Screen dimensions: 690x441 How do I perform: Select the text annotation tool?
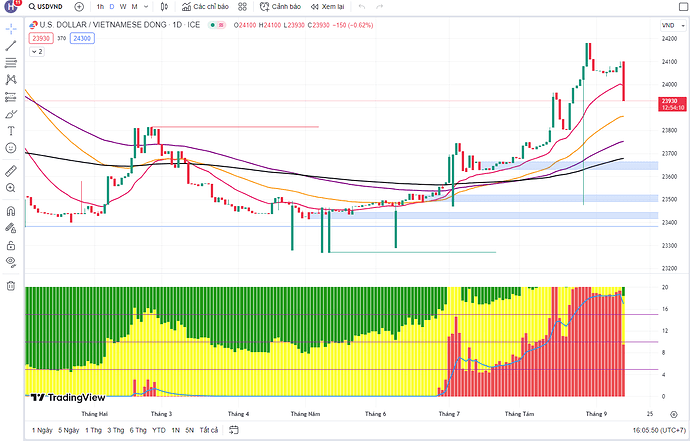[x=11, y=131]
